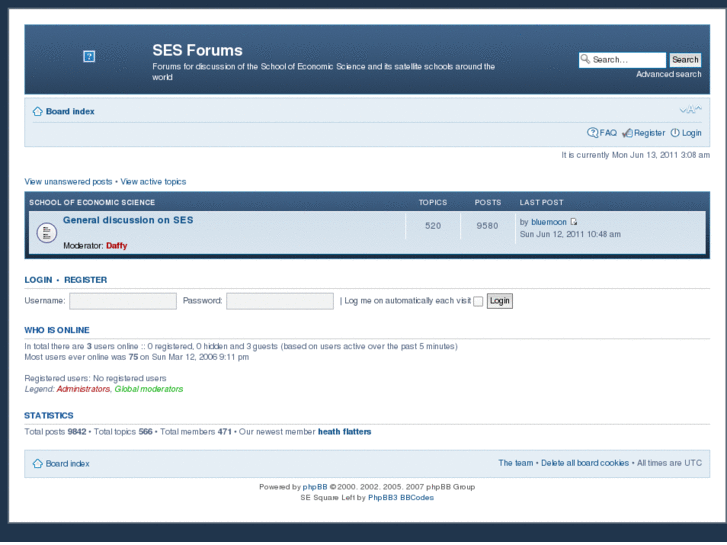Screen dimensions: 727x545
Task: Open the SES Forums title link
Action: (x=198, y=50)
